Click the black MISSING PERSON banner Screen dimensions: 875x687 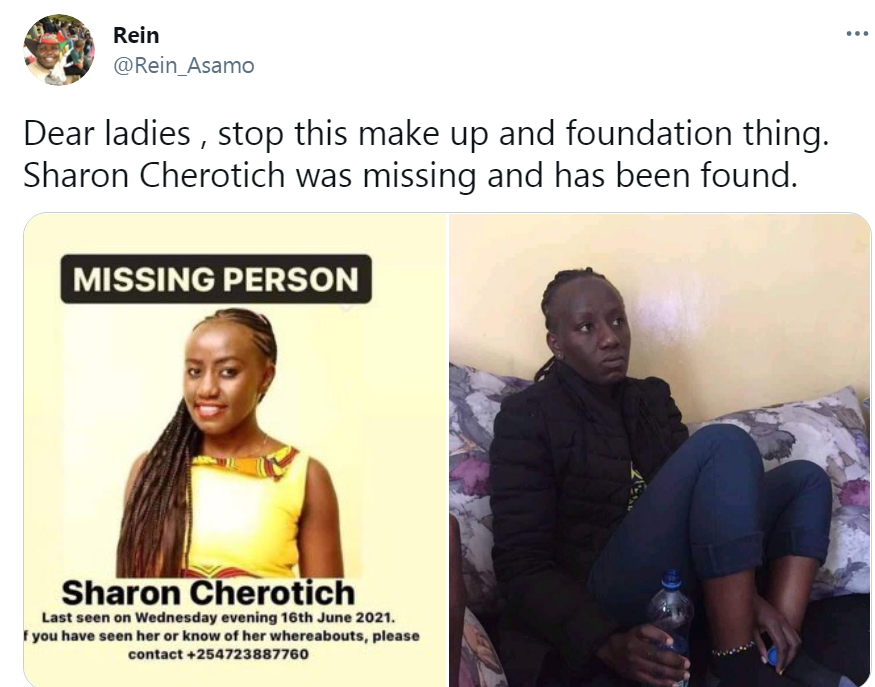pyautogui.click(x=216, y=279)
